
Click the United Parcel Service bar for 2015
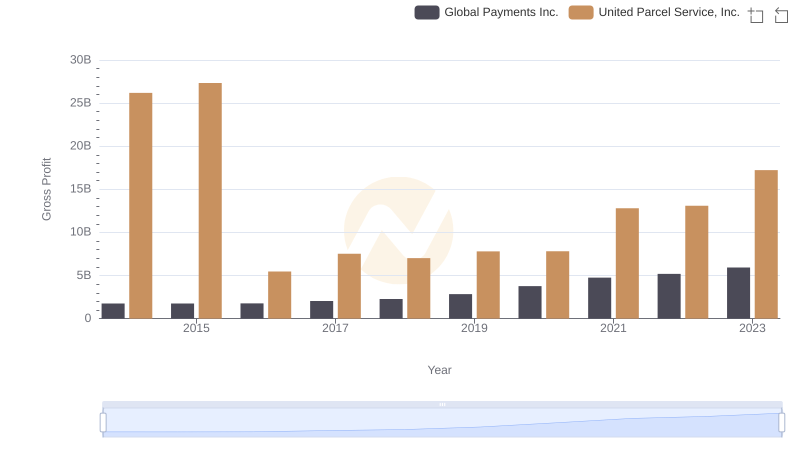pyautogui.click(x=210, y=200)
